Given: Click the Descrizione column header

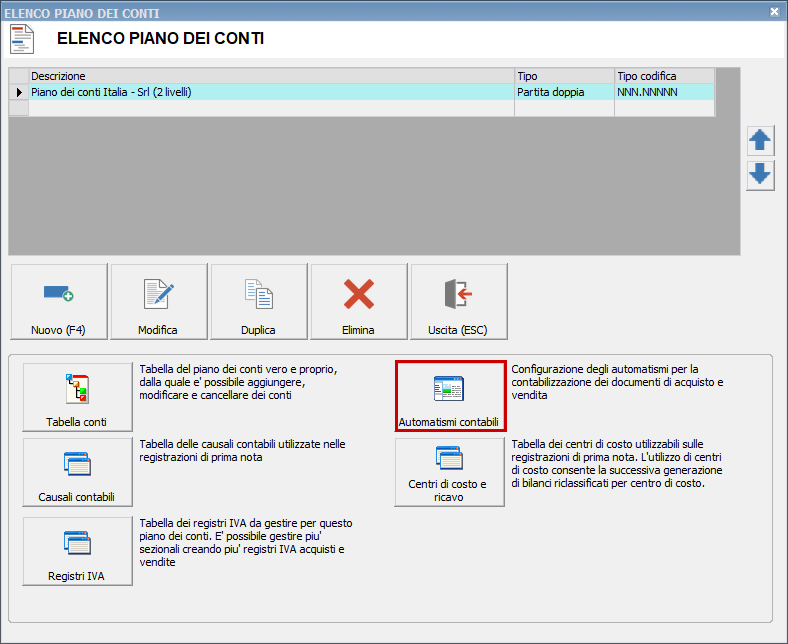Looking at the screenshot, I should 270,76.
